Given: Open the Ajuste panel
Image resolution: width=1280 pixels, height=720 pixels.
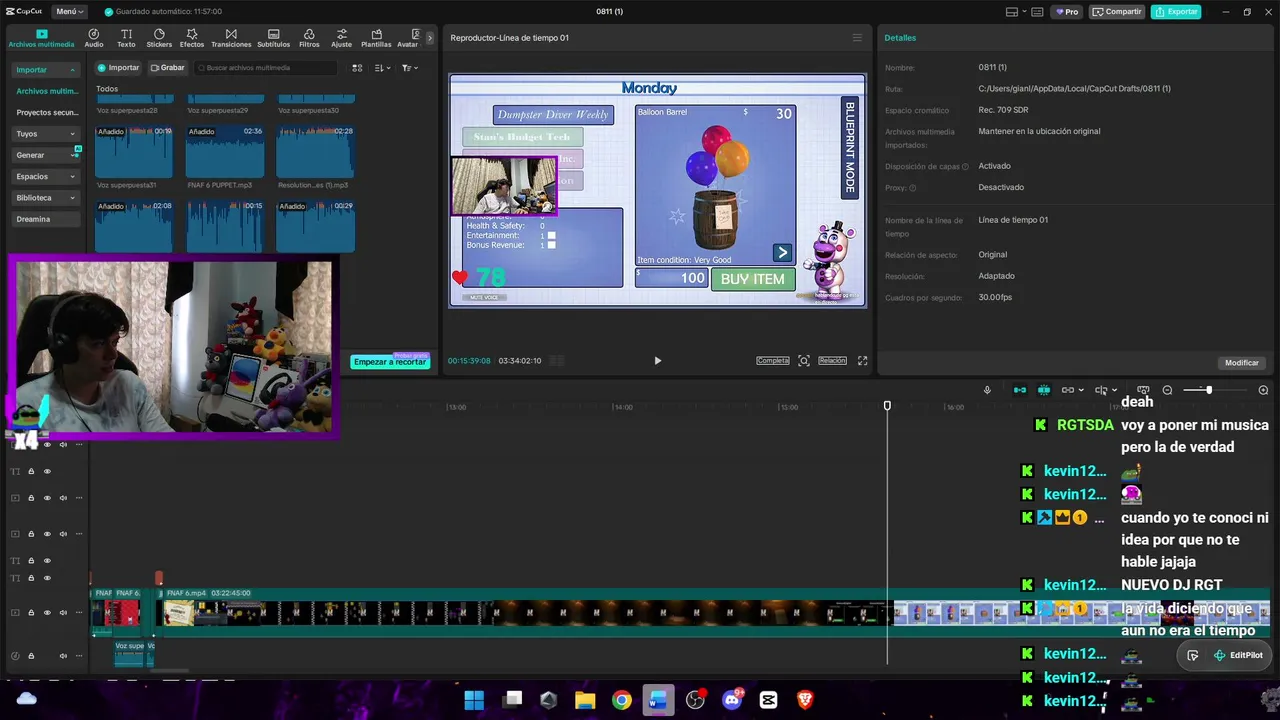Looking at the screenshot, I should [341, 38].
